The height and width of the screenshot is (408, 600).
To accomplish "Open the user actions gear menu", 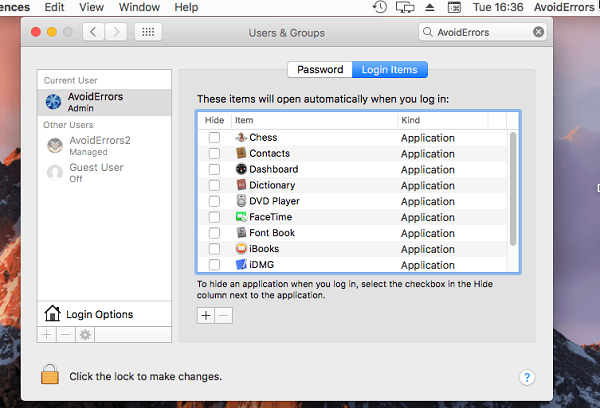I will coord(85,335).
